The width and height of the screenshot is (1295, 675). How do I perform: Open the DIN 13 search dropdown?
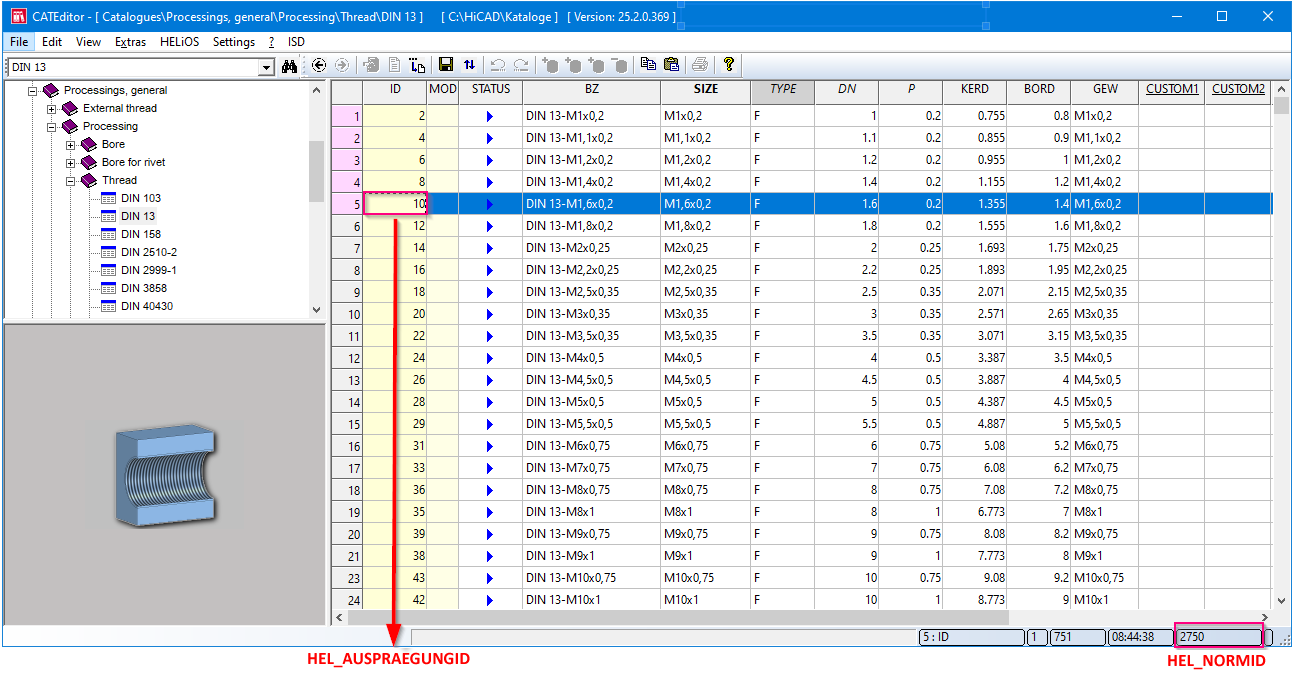pos(266,67)
